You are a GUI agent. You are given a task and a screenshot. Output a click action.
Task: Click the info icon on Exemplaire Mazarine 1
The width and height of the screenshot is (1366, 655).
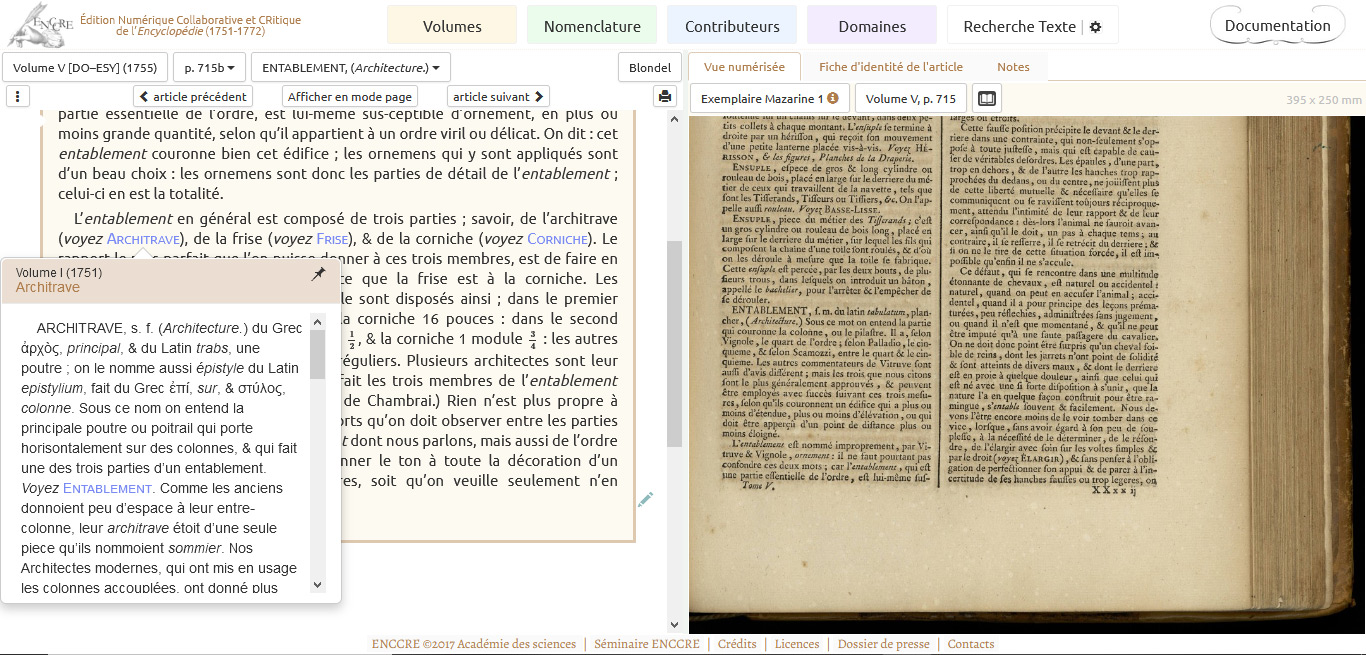tap(833, 99)
